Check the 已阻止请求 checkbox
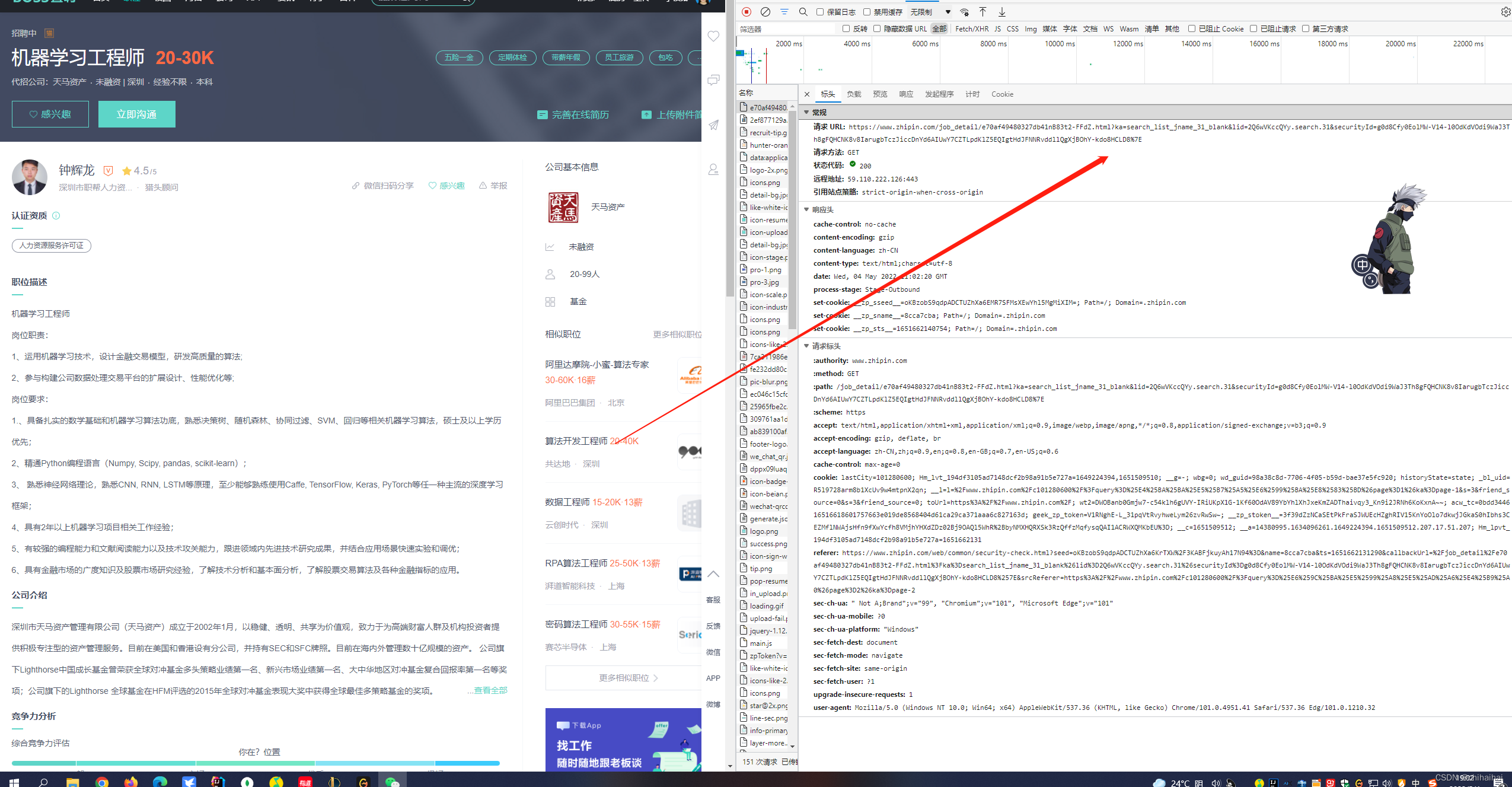 1253,28
